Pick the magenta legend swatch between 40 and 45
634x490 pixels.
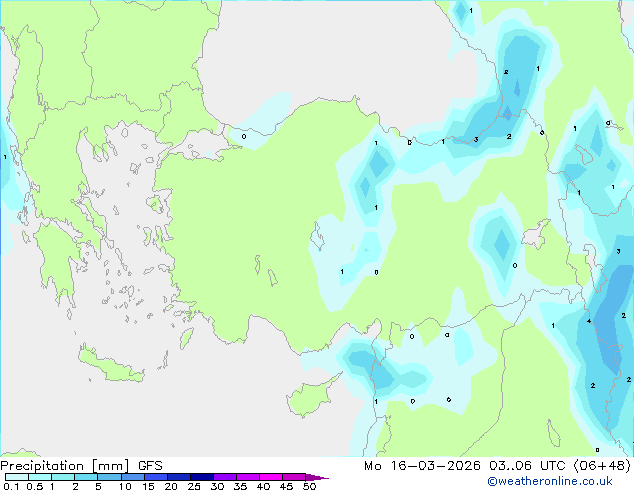271,477
